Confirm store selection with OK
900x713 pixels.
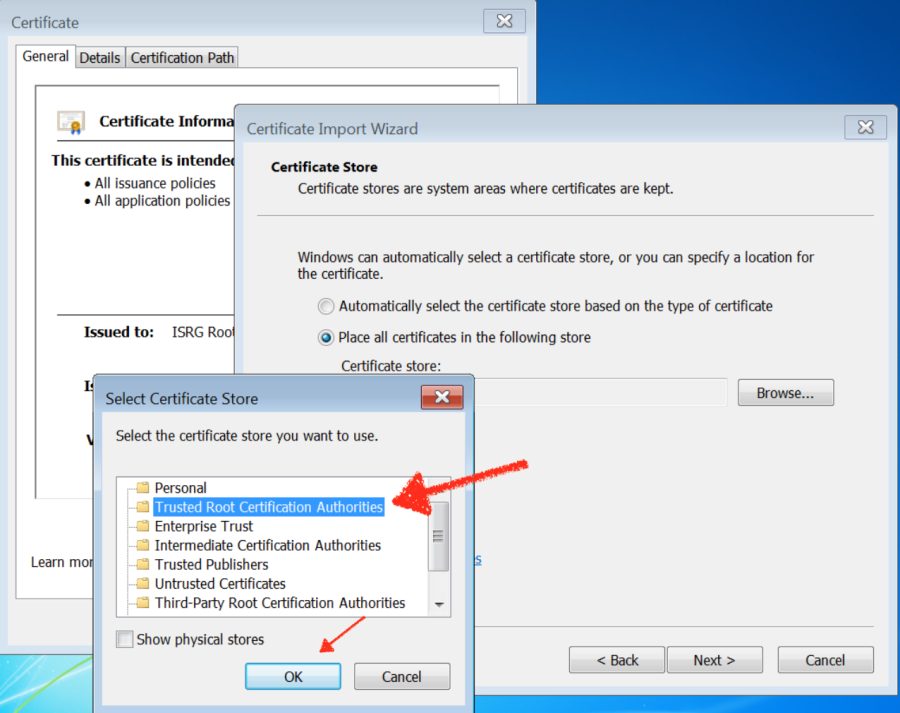(x=292, y=676)
